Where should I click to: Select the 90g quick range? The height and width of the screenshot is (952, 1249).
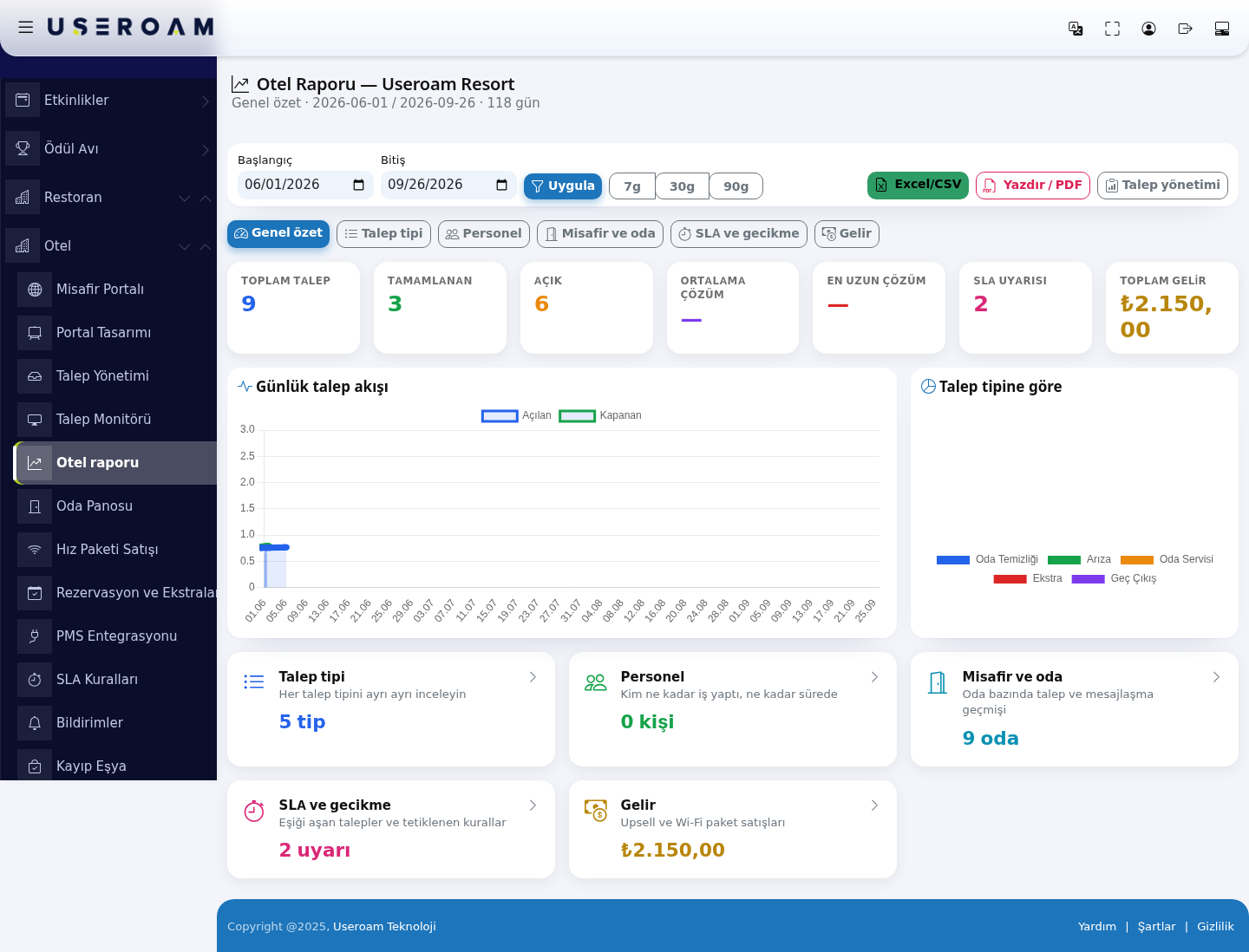point(736,186)
